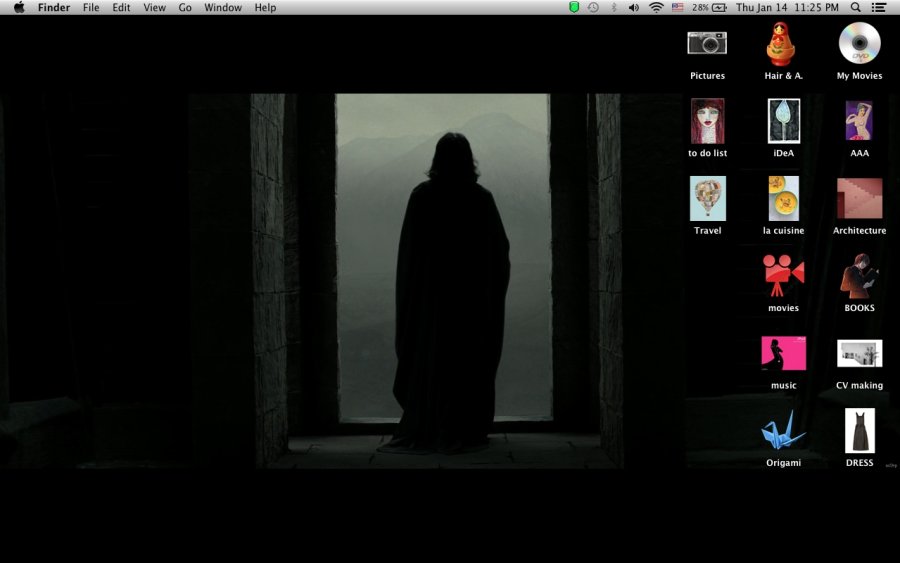Open the Architecture staircase icon
900x563 pixels.
859,199
